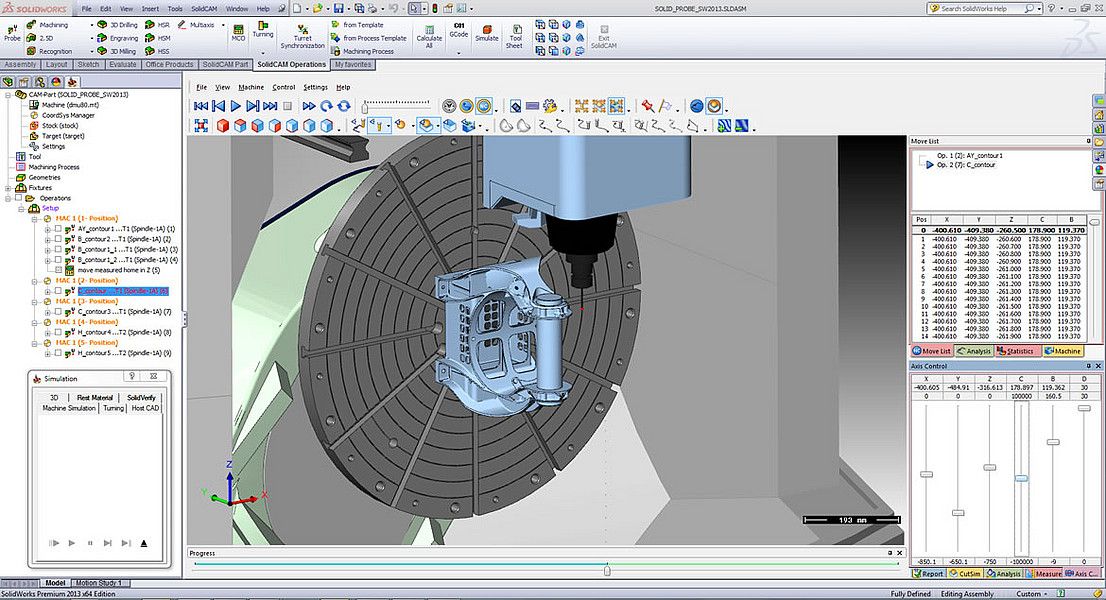Switch to the SolidCAM Part ribbon tab
1106x600 pixels.
click(225, 64)
